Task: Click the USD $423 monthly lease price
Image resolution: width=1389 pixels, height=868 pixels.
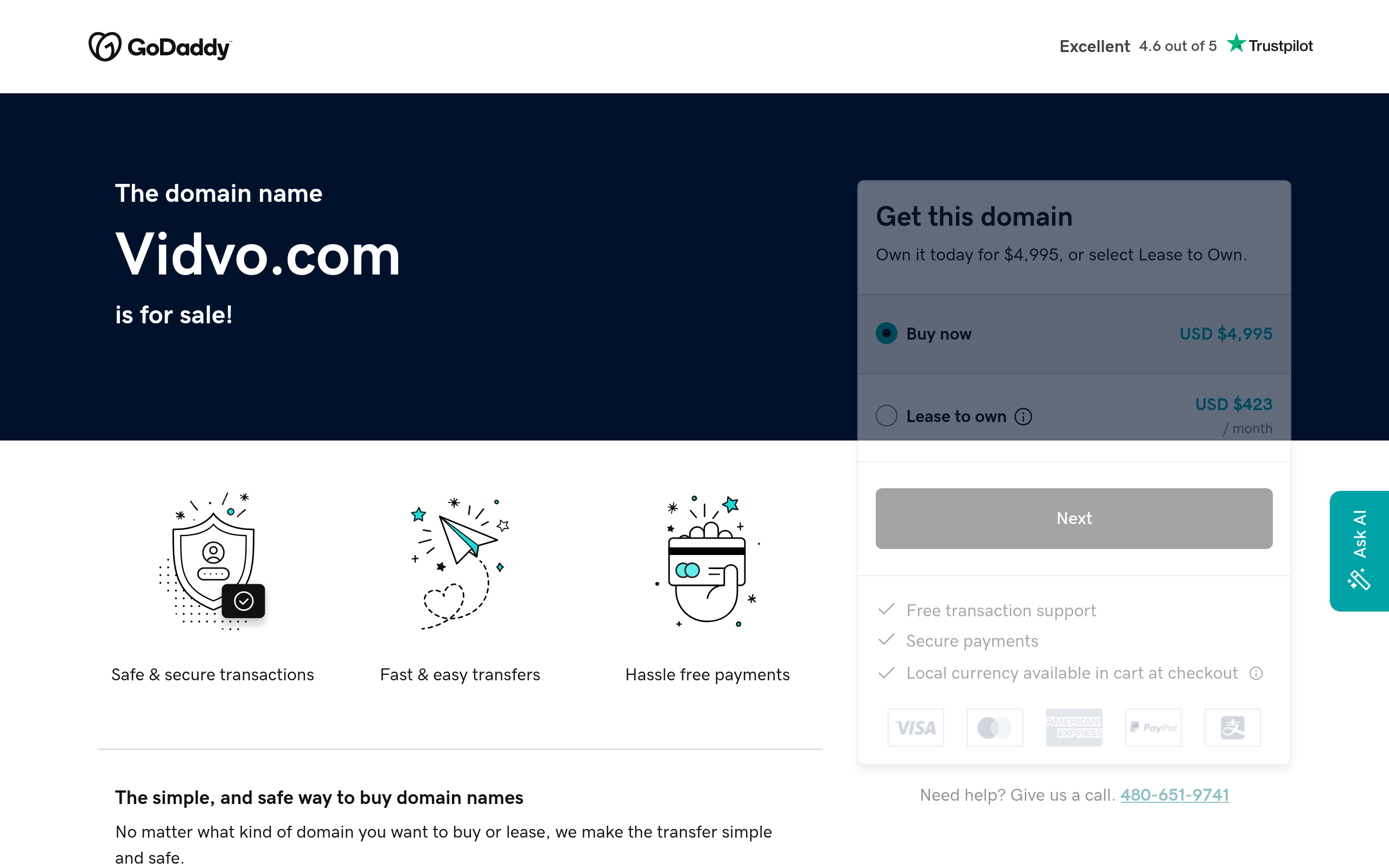Action: pyautogui.click(x=1233, y=405)
